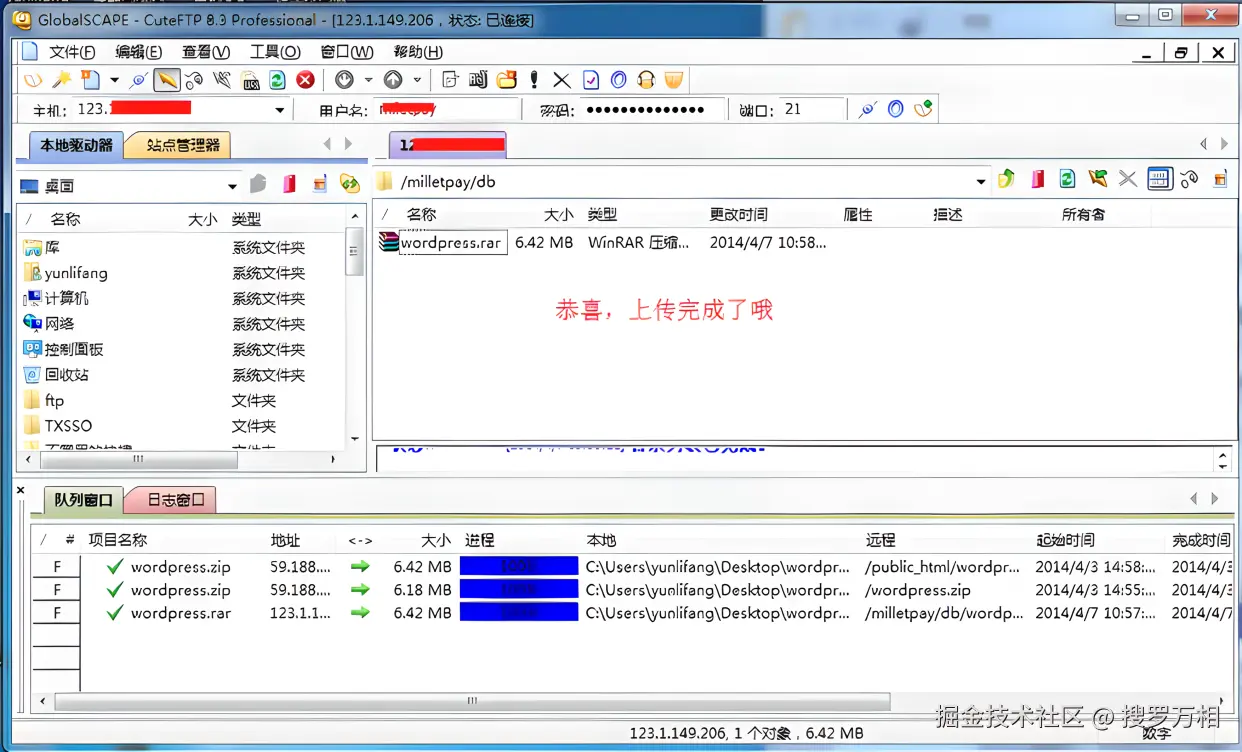Image resolution: width=1242 pixels, height=752 pixels.
Task: Open the remote path dropdown for /milletpay/db
Action: click(980, 183)
